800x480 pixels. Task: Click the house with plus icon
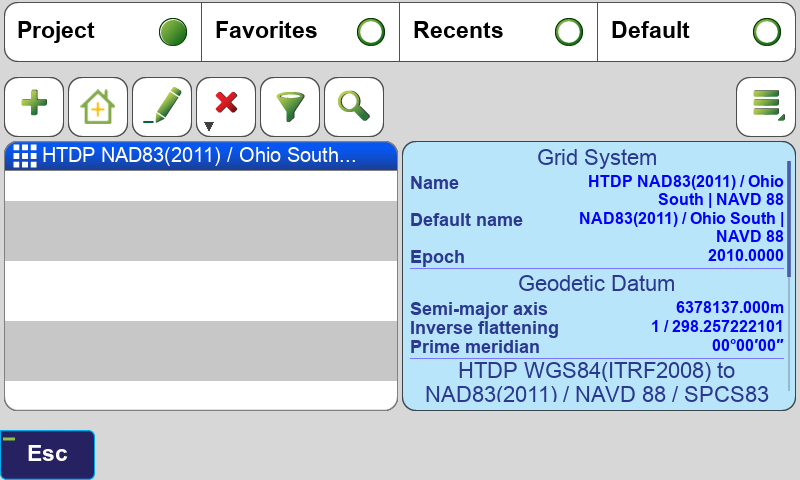98,106
